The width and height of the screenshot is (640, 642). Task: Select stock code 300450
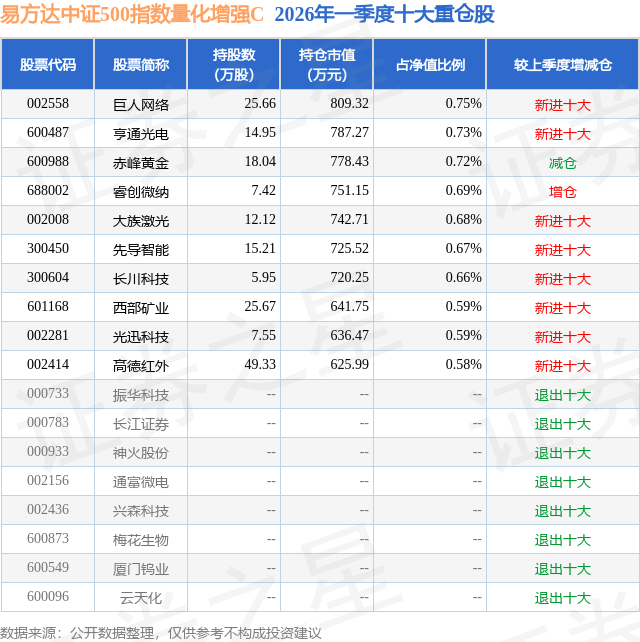pyautogui.click(x=48, y=249)
